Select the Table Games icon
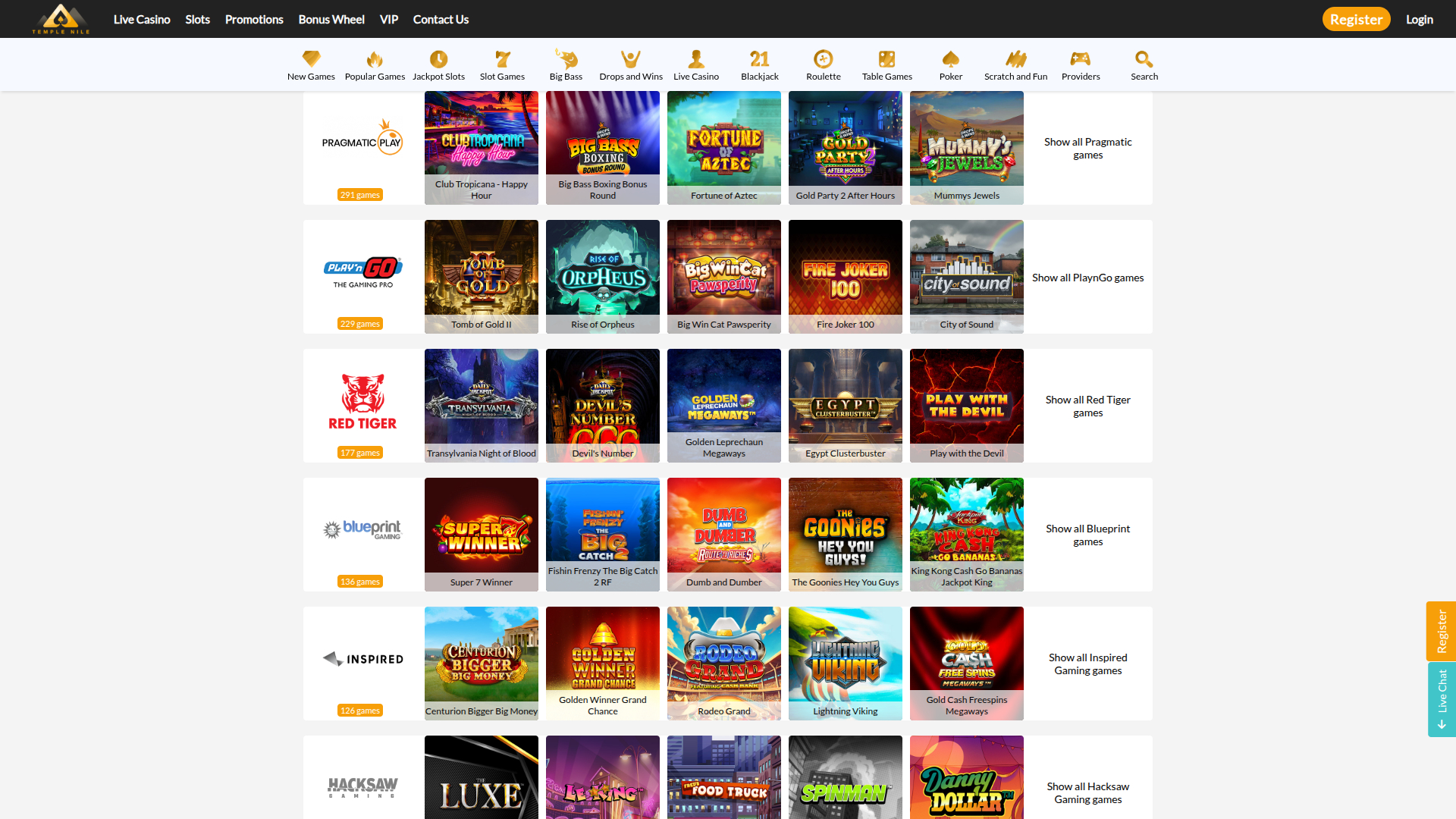The width and height of the screenshot is (1456, 819). pos(886,59)
